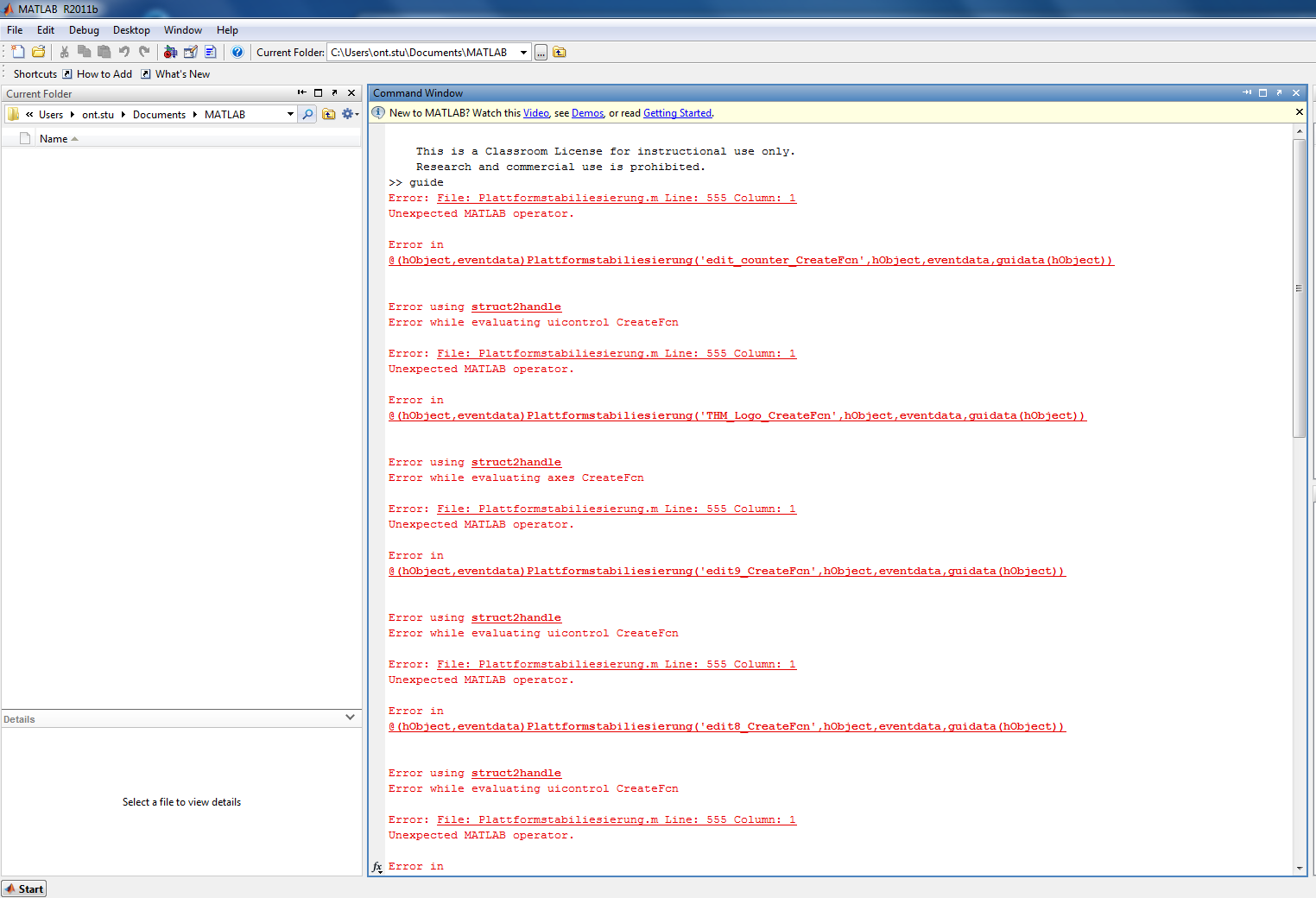The image size is (1316, 898).
Task: Open the Profiler toolbar icon
Action: 211,52
